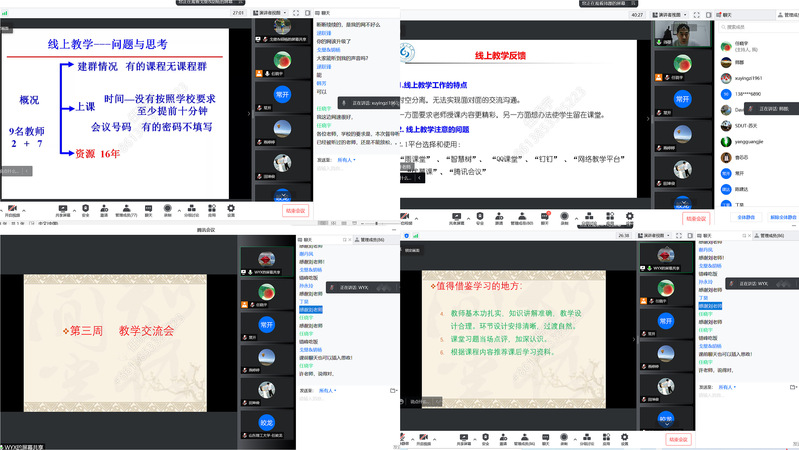Open 聊天 icon in 问题与思考 meeting toolbar

tap(148, 209)
